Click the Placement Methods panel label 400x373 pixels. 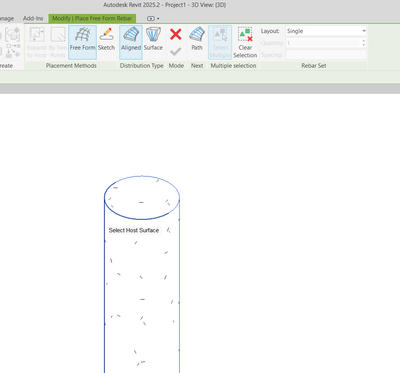point(71,66)
